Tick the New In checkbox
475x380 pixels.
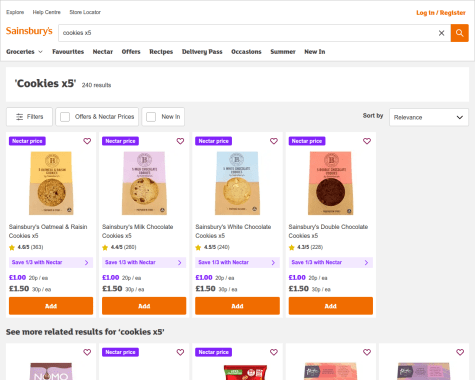[x=151, y=117]
